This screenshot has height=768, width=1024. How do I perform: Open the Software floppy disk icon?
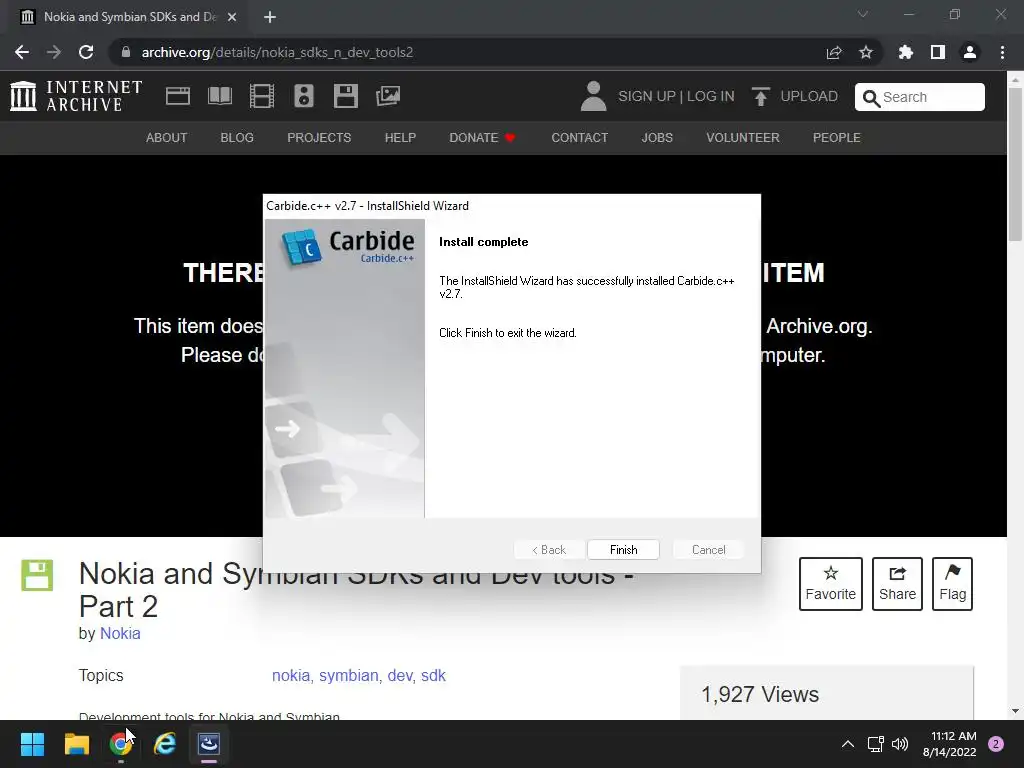tap(345, 96)
